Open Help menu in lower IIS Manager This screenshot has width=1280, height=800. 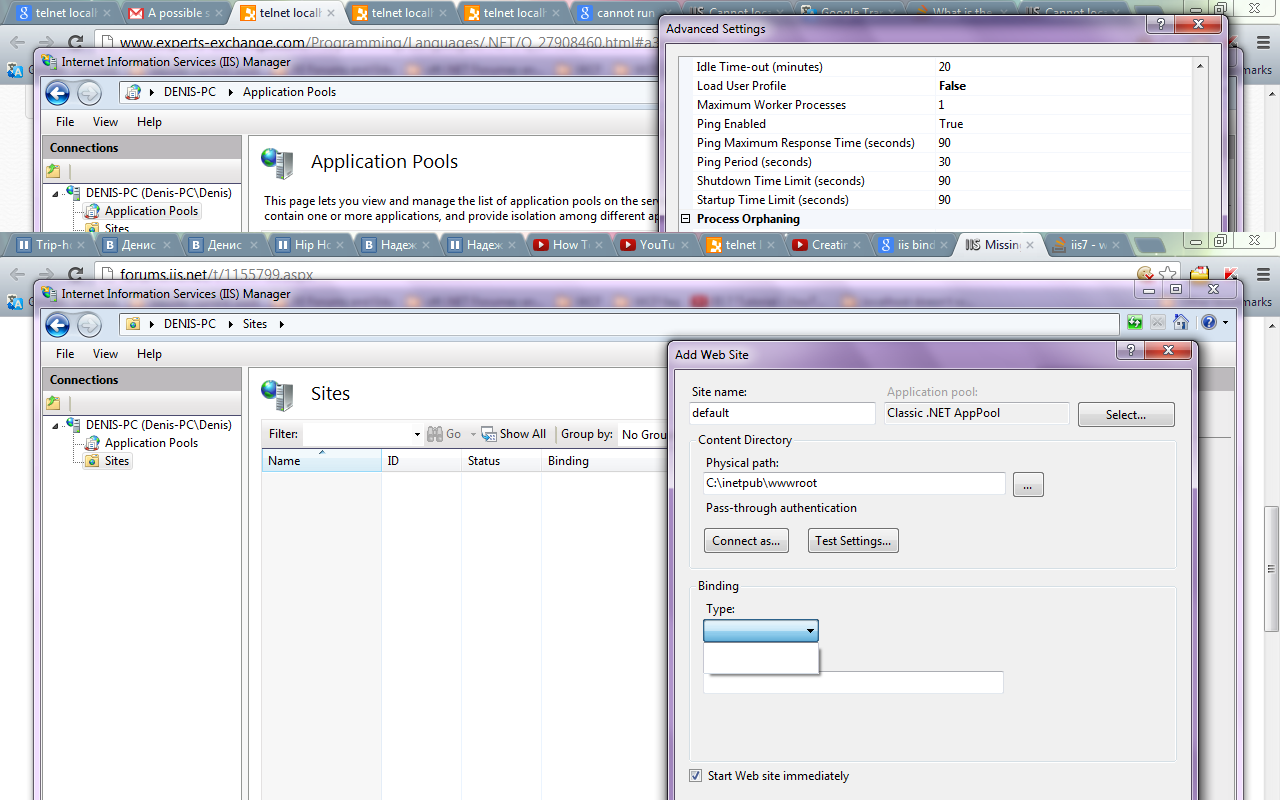click(x=149, y=354)
